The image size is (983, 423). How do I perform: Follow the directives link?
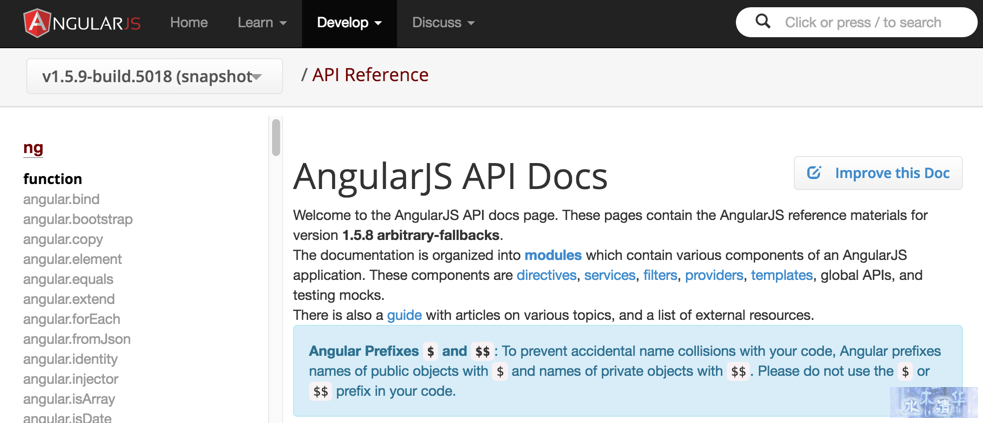pyautogui.click(x=546, y=276)
